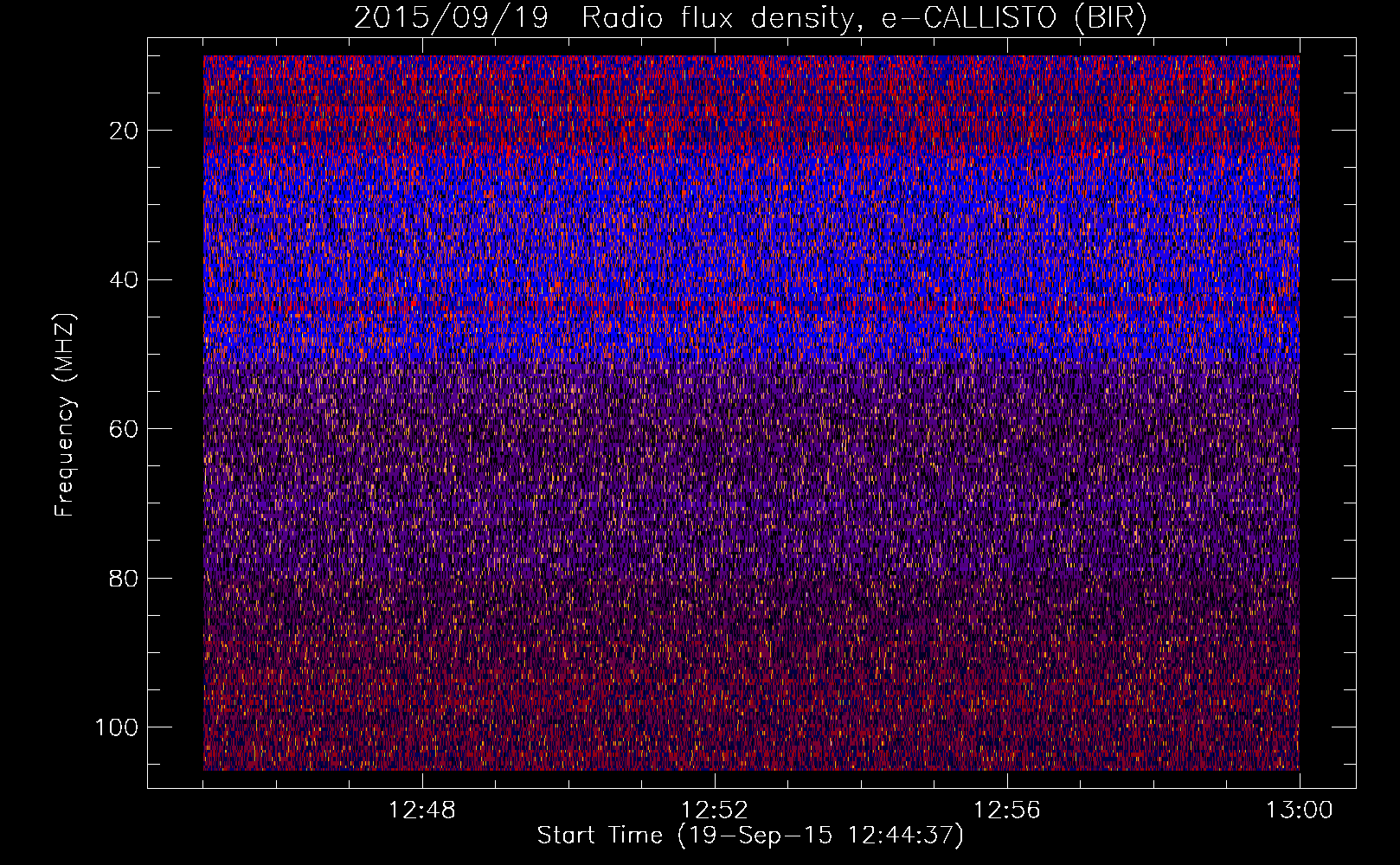Image resolution: width=1400 pixels, height=865 pixels.
Task: Click the 12:56 time tick label
Action: click(x=1006, y=811)
